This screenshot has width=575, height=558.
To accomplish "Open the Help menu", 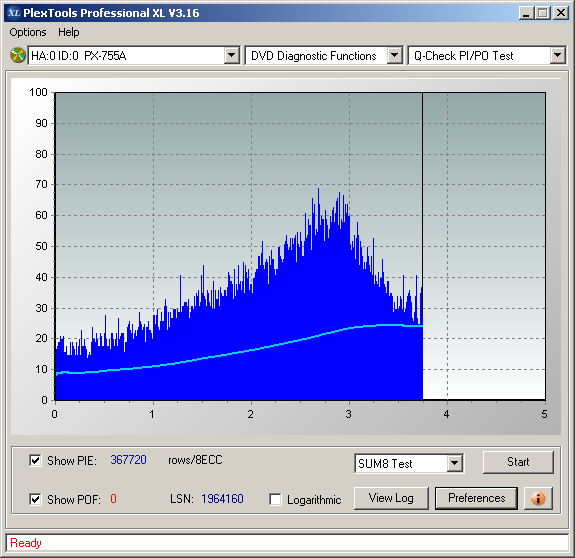I will (x=69, y=32).
